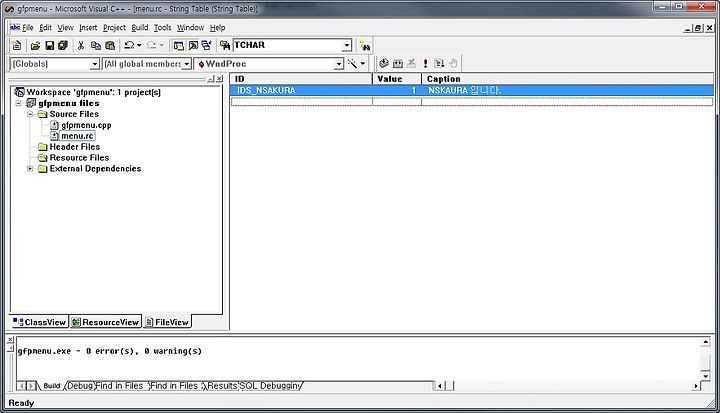This screenshot has height=413, width=720.
Task: Click the New Text File toolbar icon
Action: (x=17, y=45)
